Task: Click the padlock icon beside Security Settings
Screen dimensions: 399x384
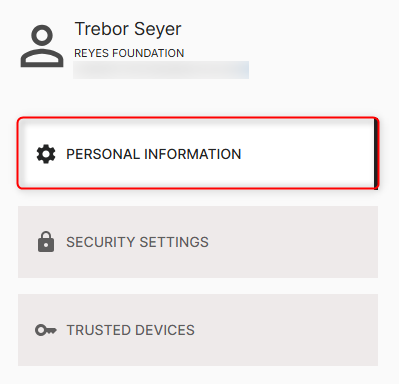Action: click(46, 242)
